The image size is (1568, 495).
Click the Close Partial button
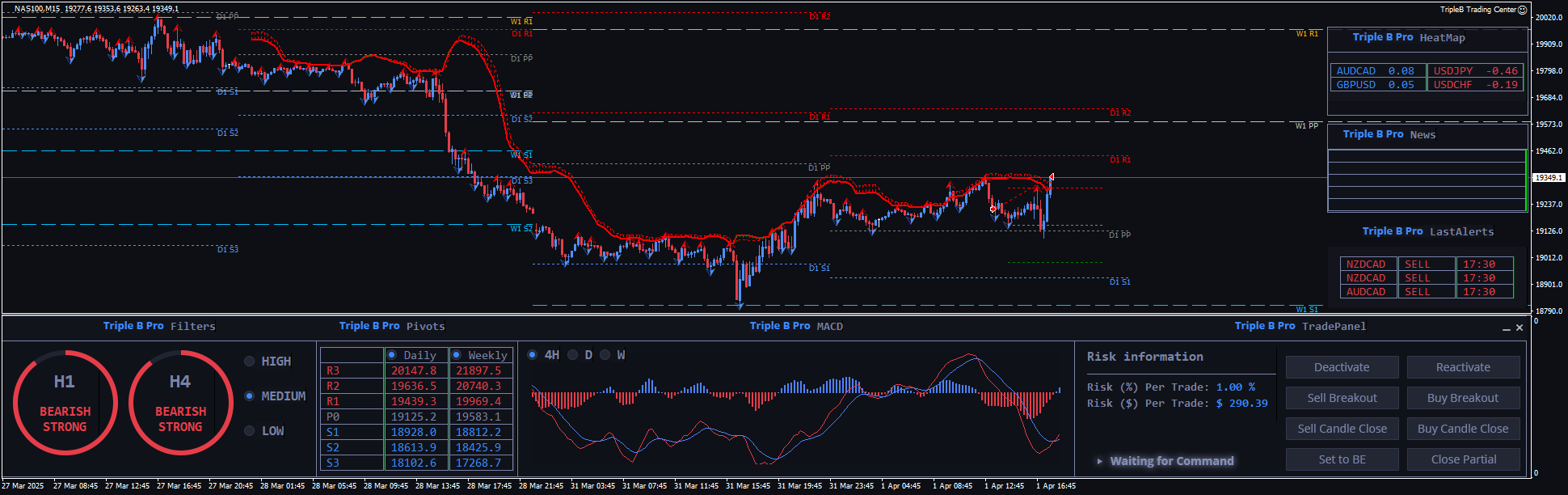coord(1463,459)
